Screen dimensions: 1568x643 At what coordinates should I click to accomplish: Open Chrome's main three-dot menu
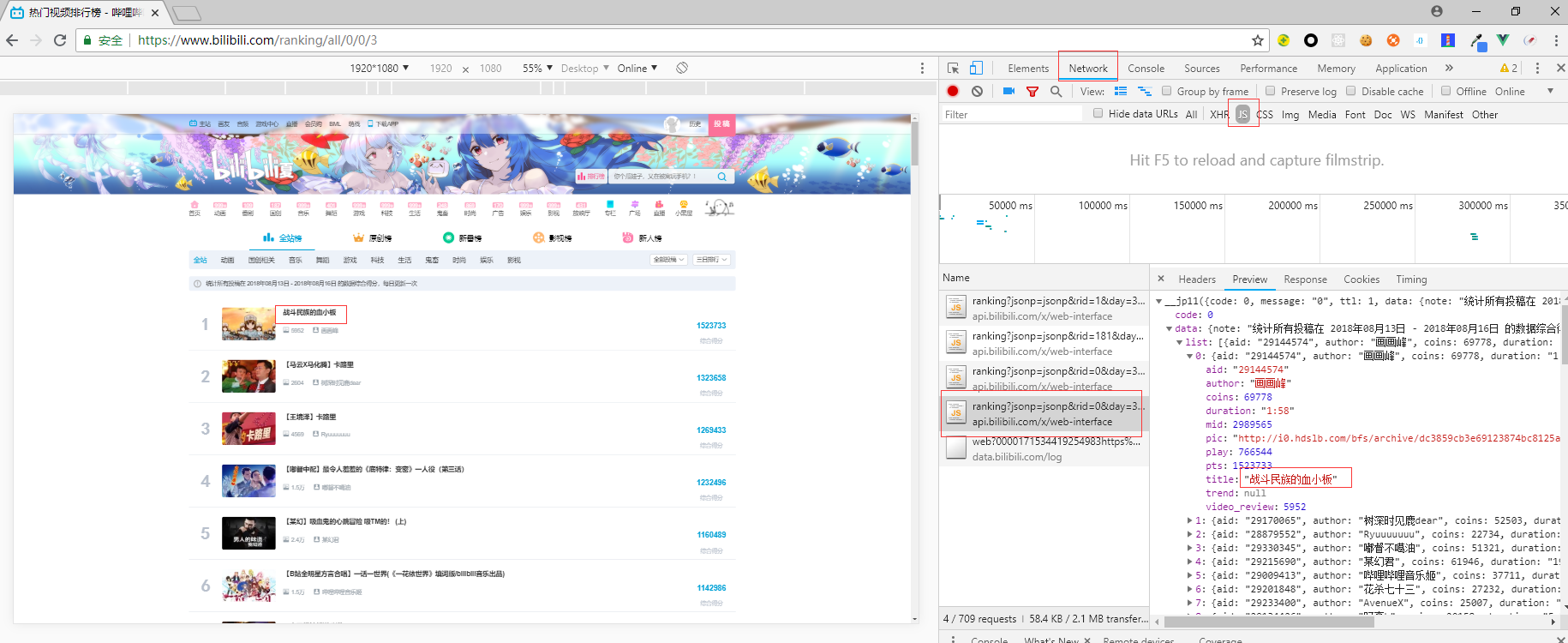pyautogui.click(x=1556, y=40)
